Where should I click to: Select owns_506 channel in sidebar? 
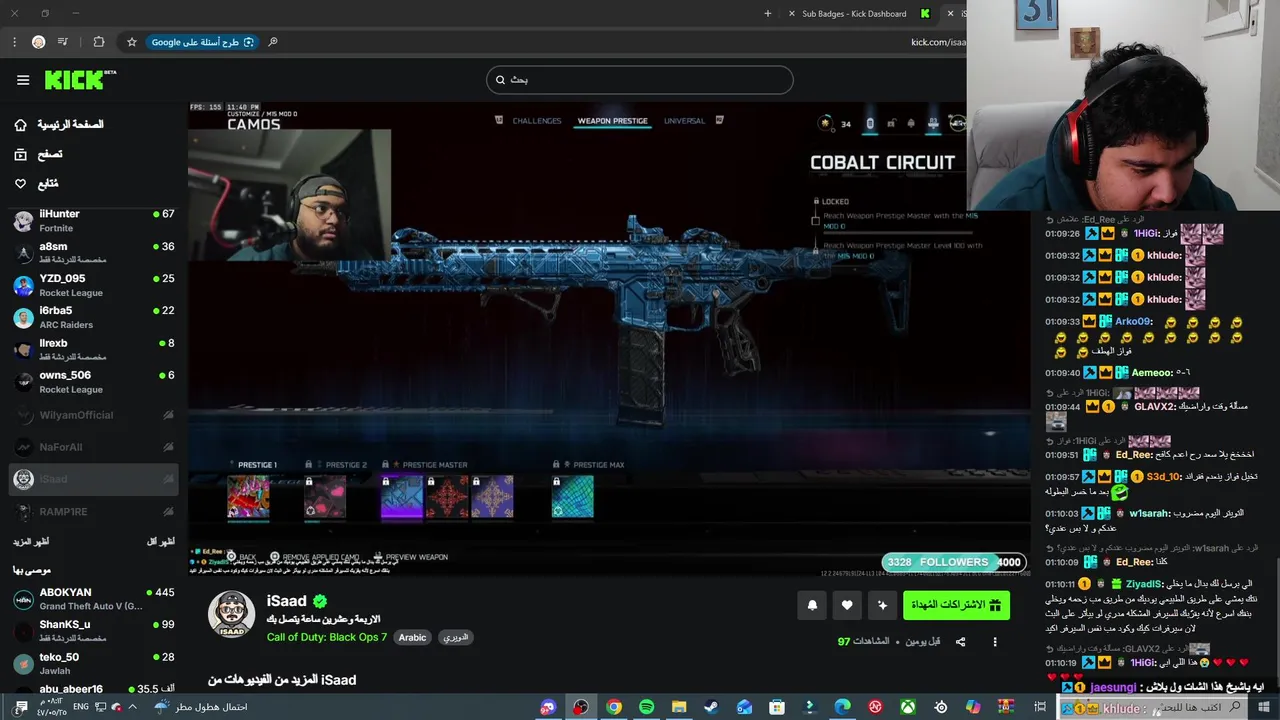click(x=94, y=382)
